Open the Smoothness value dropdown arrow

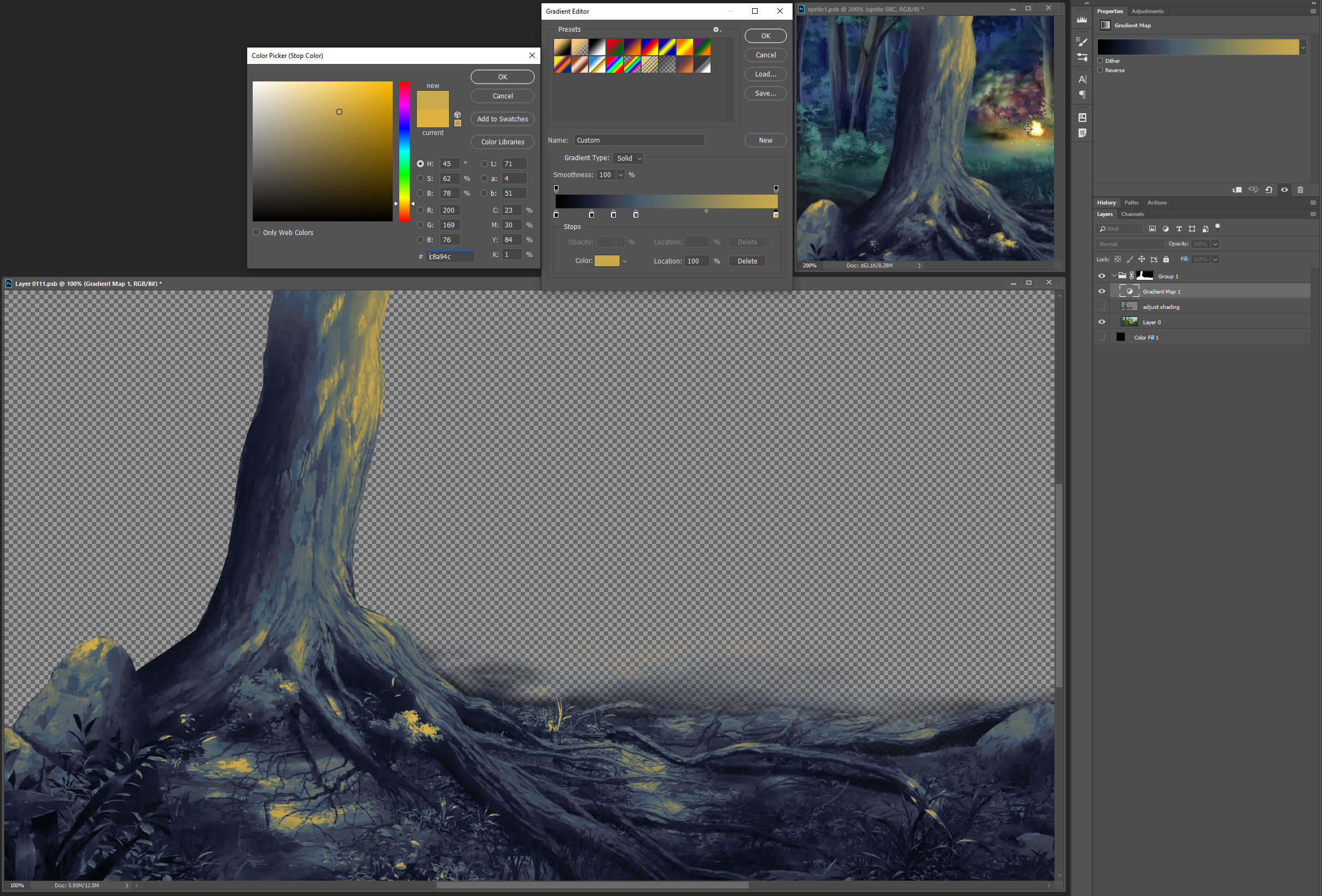point(621,175)
